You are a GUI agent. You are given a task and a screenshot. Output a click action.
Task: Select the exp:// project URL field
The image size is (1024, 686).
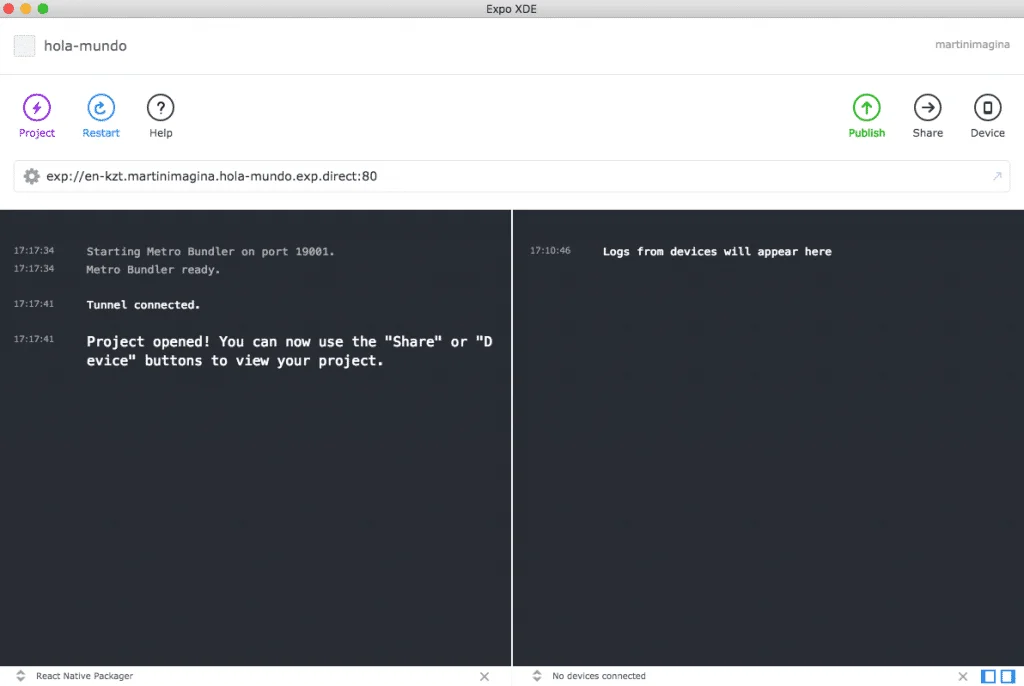tap(512, 176)
